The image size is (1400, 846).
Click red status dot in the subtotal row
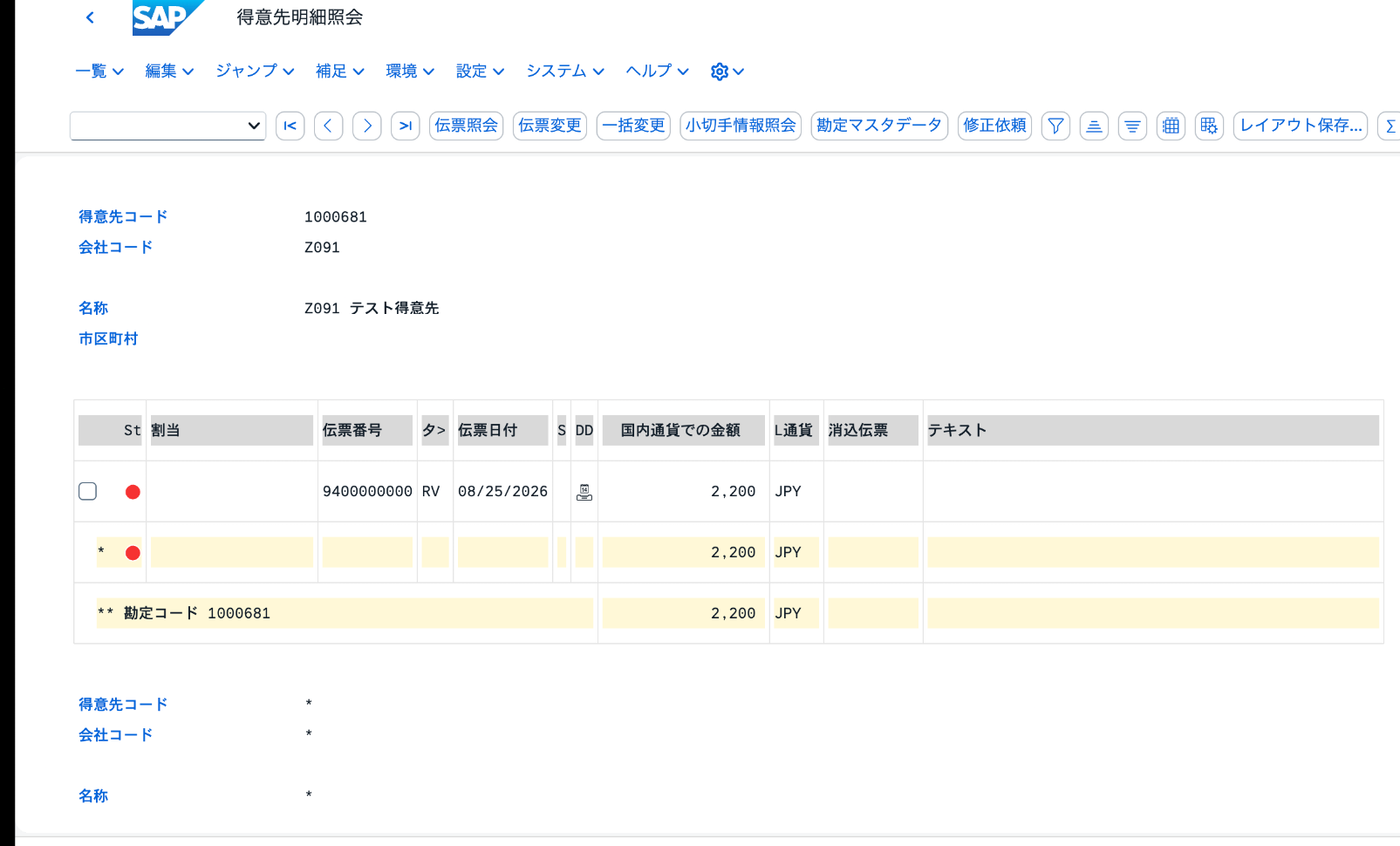[x=133, y=553]
